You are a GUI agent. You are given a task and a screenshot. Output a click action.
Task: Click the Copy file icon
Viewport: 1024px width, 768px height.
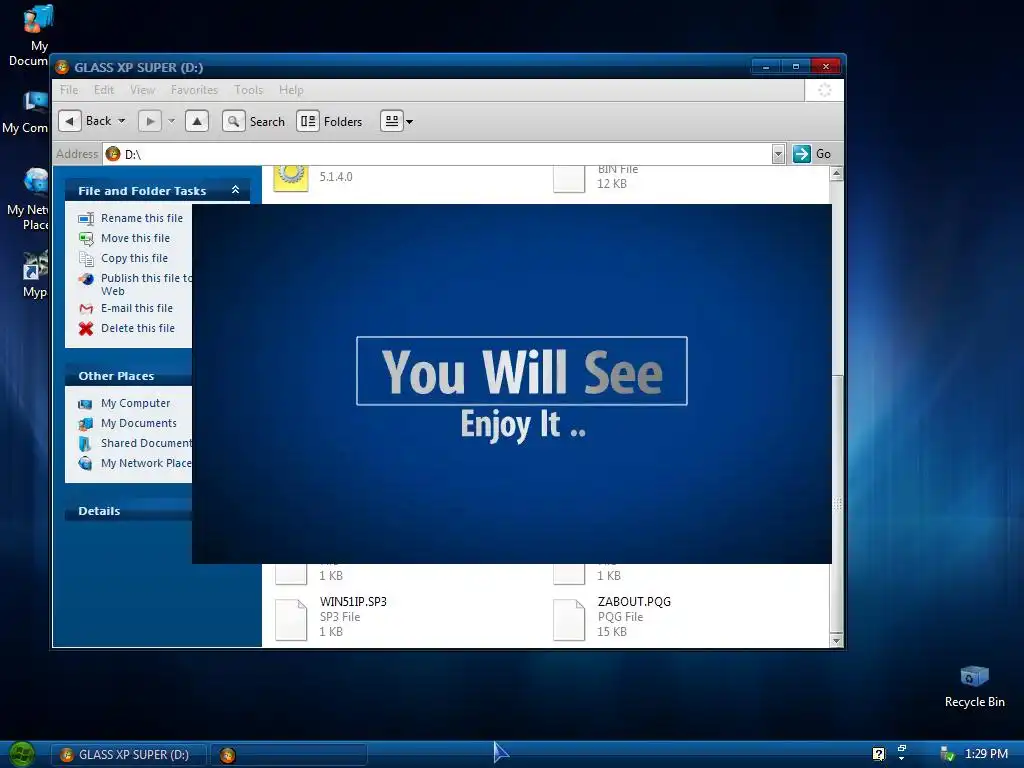point(86,259)
